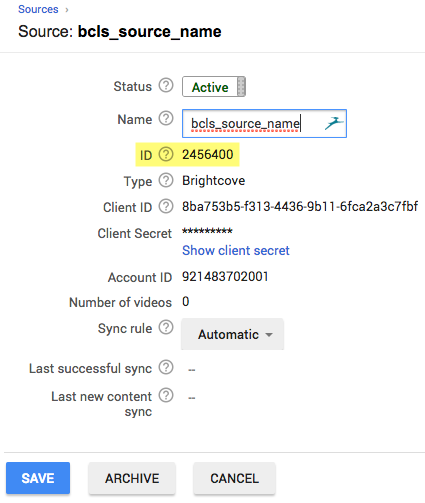425x503 pixels.
Task: Open help for Last successful sync
Action: tap(166, 367)
